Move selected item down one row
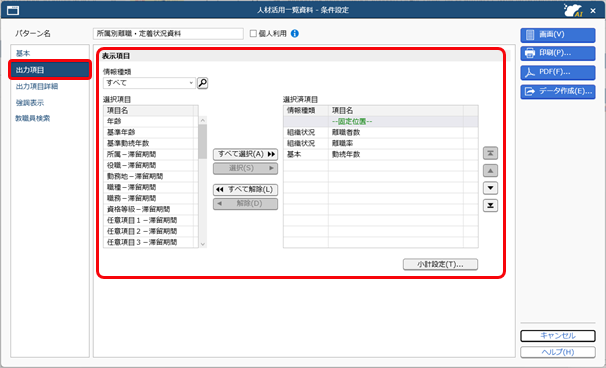Viewport: 606px width, 368px height. click(x=490, y=188)
